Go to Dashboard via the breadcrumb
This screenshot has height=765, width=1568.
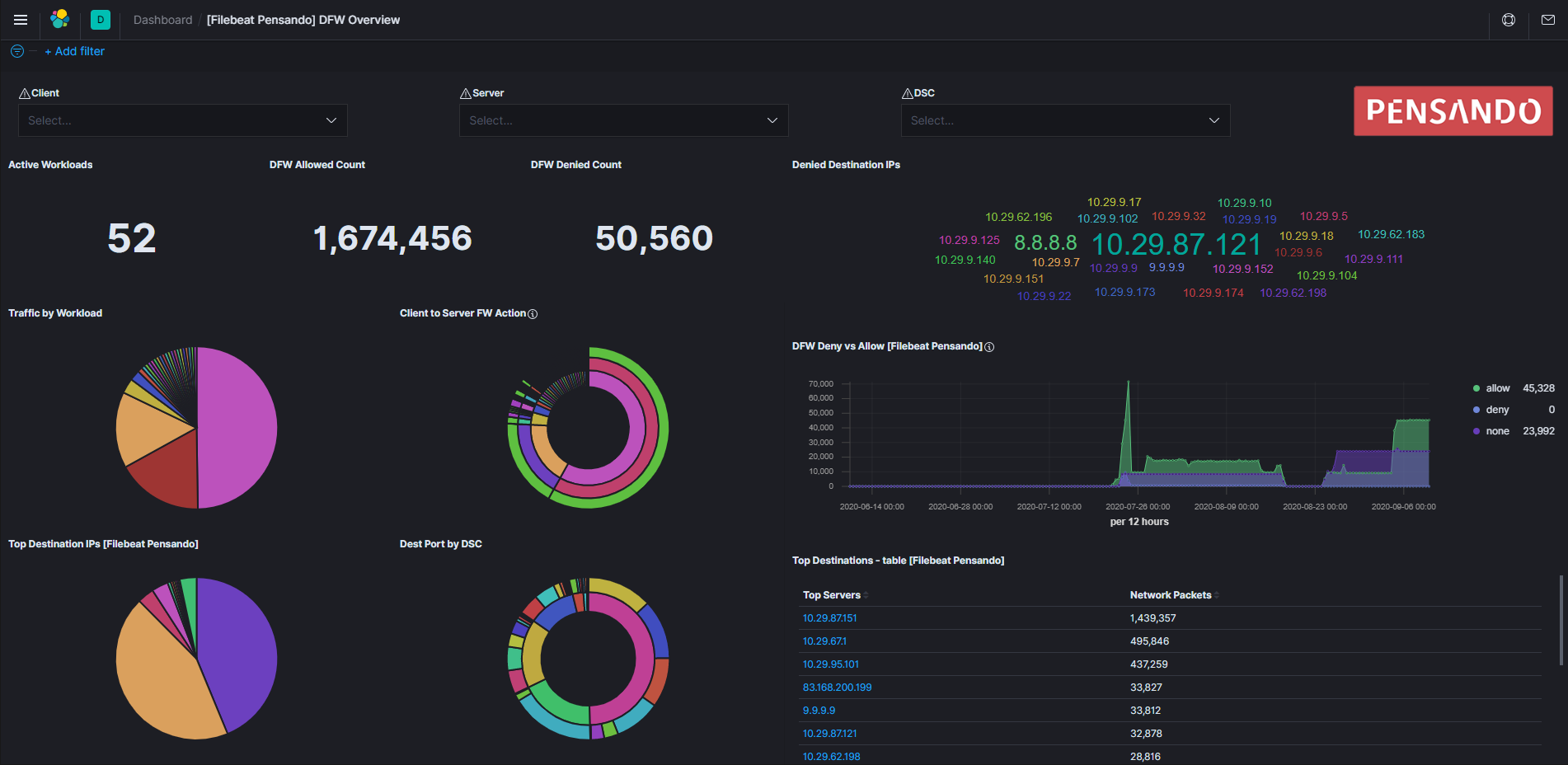(162, 19)
